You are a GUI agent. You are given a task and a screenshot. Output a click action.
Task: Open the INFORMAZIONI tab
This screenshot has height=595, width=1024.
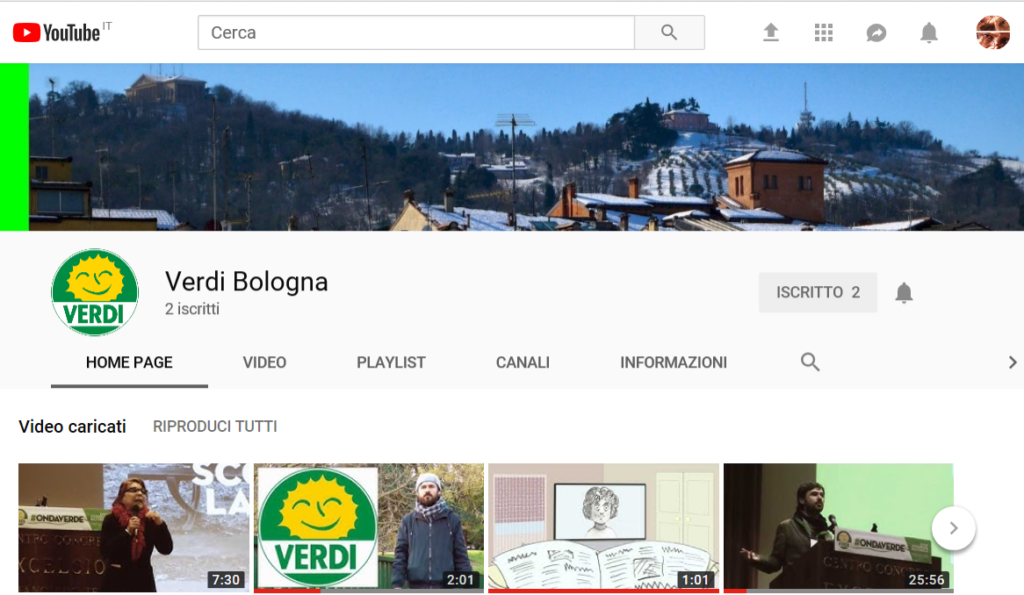point(673,362)
